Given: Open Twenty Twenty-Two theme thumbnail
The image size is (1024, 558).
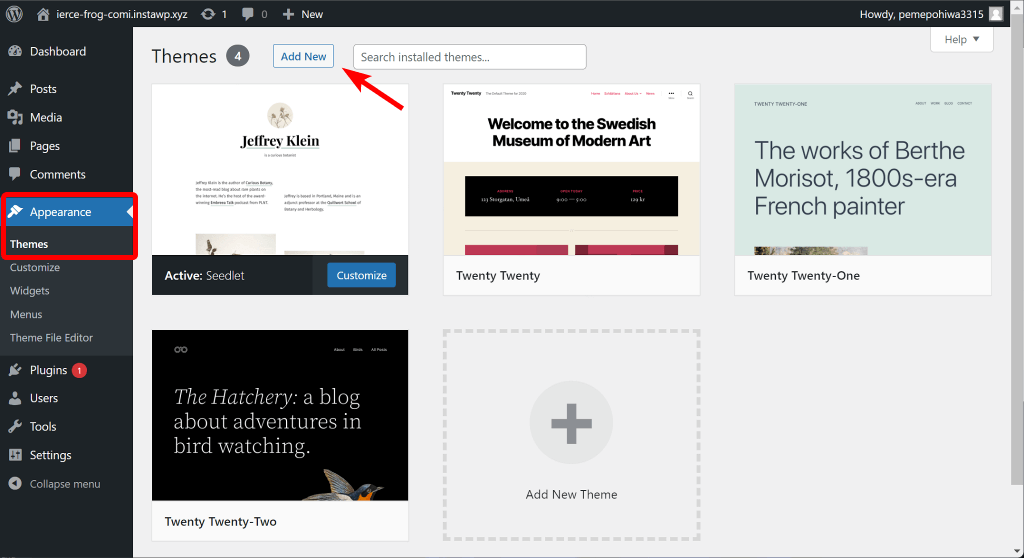Looking at the screenshot, I should coord(280,416).
